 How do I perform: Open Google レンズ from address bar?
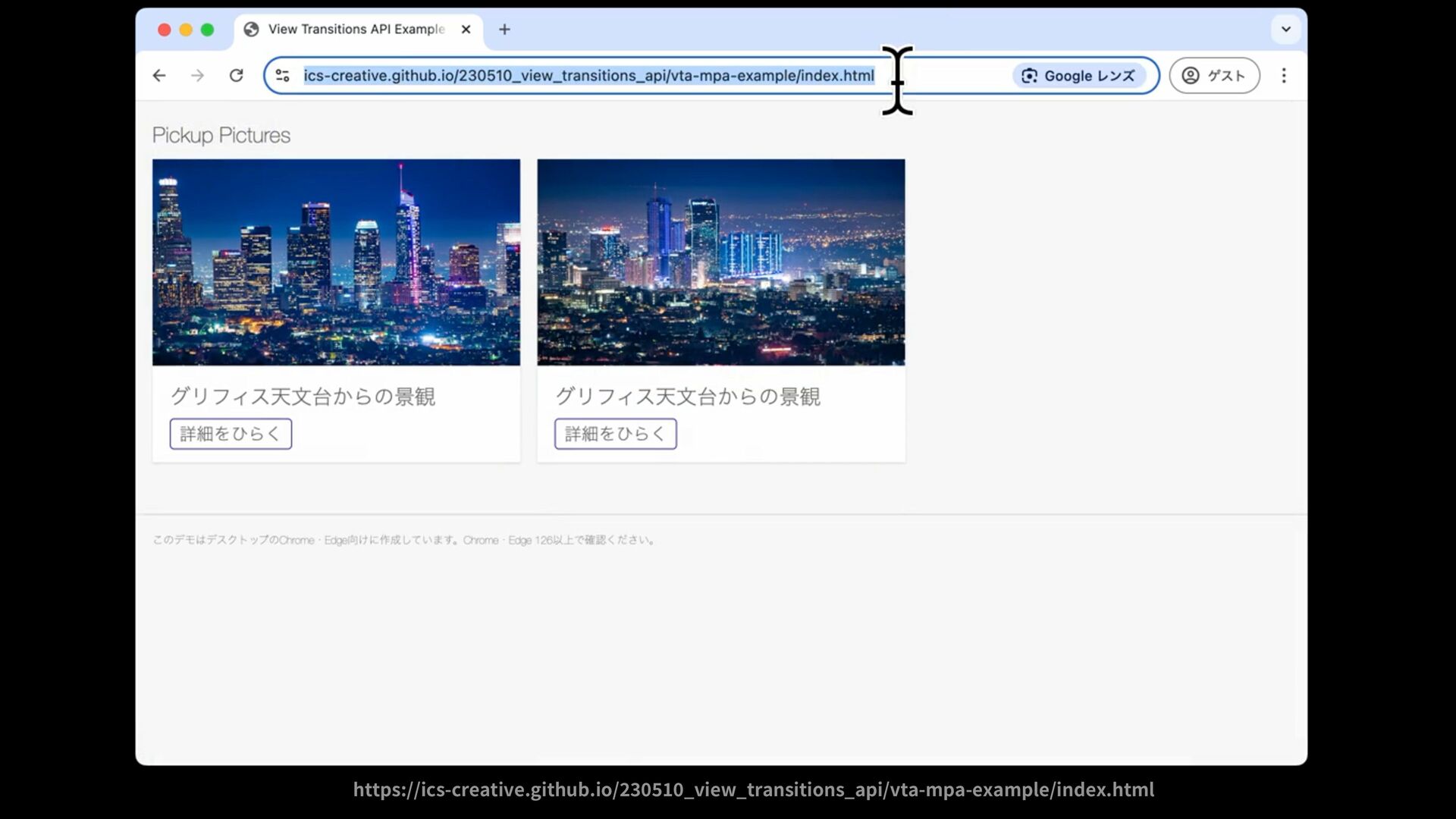(x=1078, y=76)
